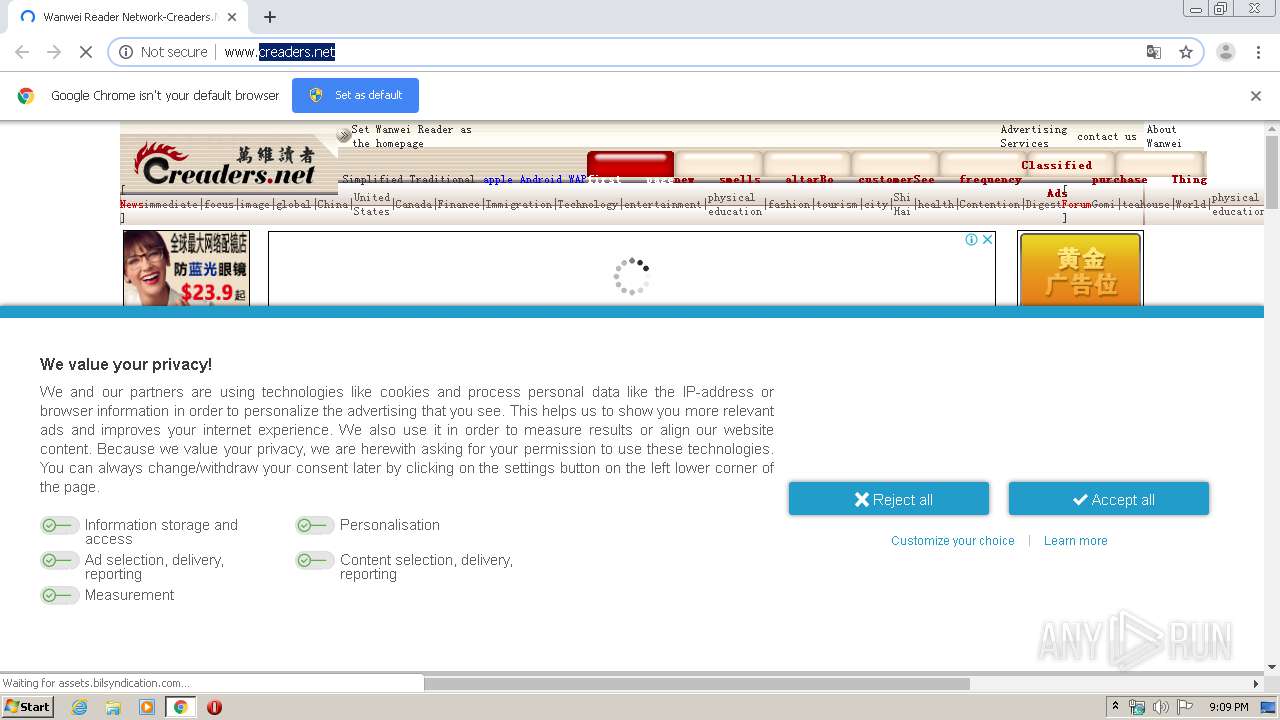Image resolution: width=1280 pixels, height=720 pixels.
Task: Open the Classified Ads tab
Action: tap(1057, 178)
